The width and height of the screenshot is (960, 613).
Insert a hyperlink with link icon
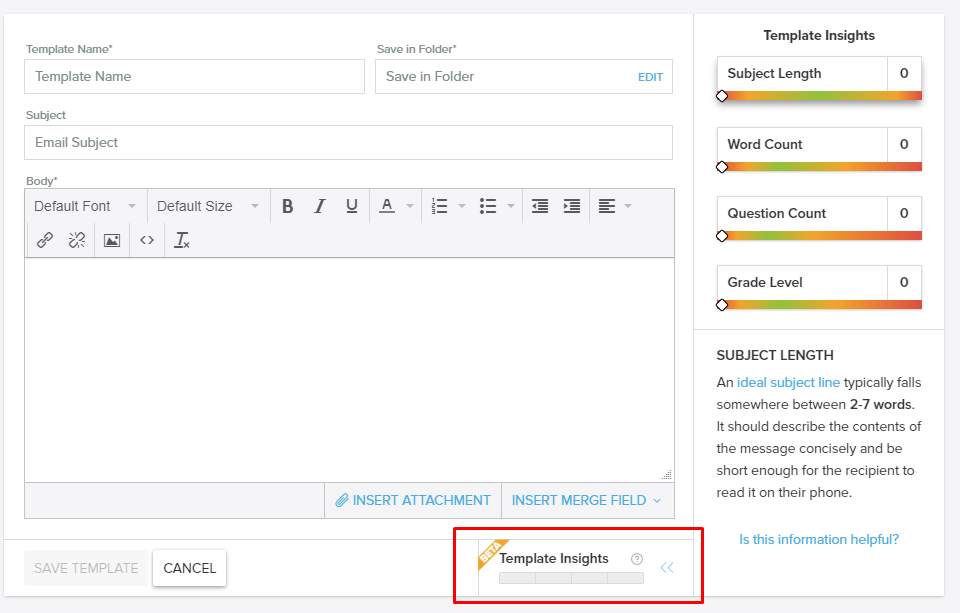[x=45, y=240]
